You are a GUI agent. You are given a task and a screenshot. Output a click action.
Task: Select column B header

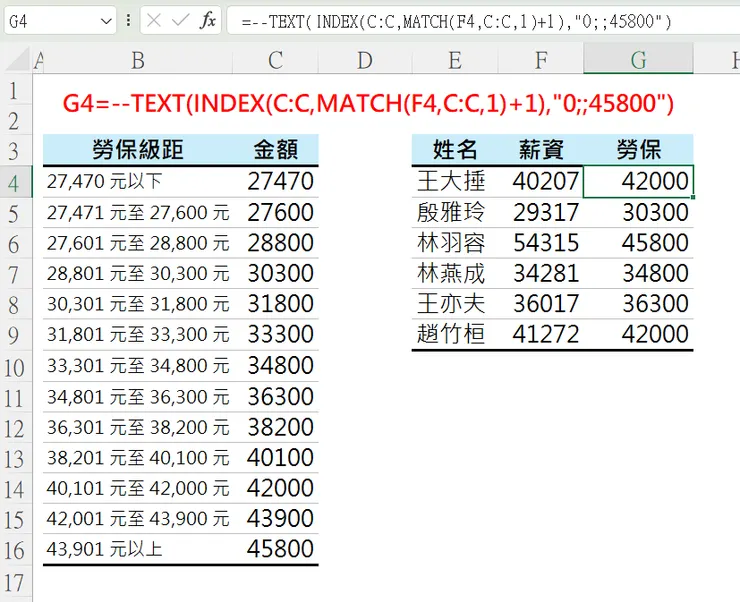(138, 60)
